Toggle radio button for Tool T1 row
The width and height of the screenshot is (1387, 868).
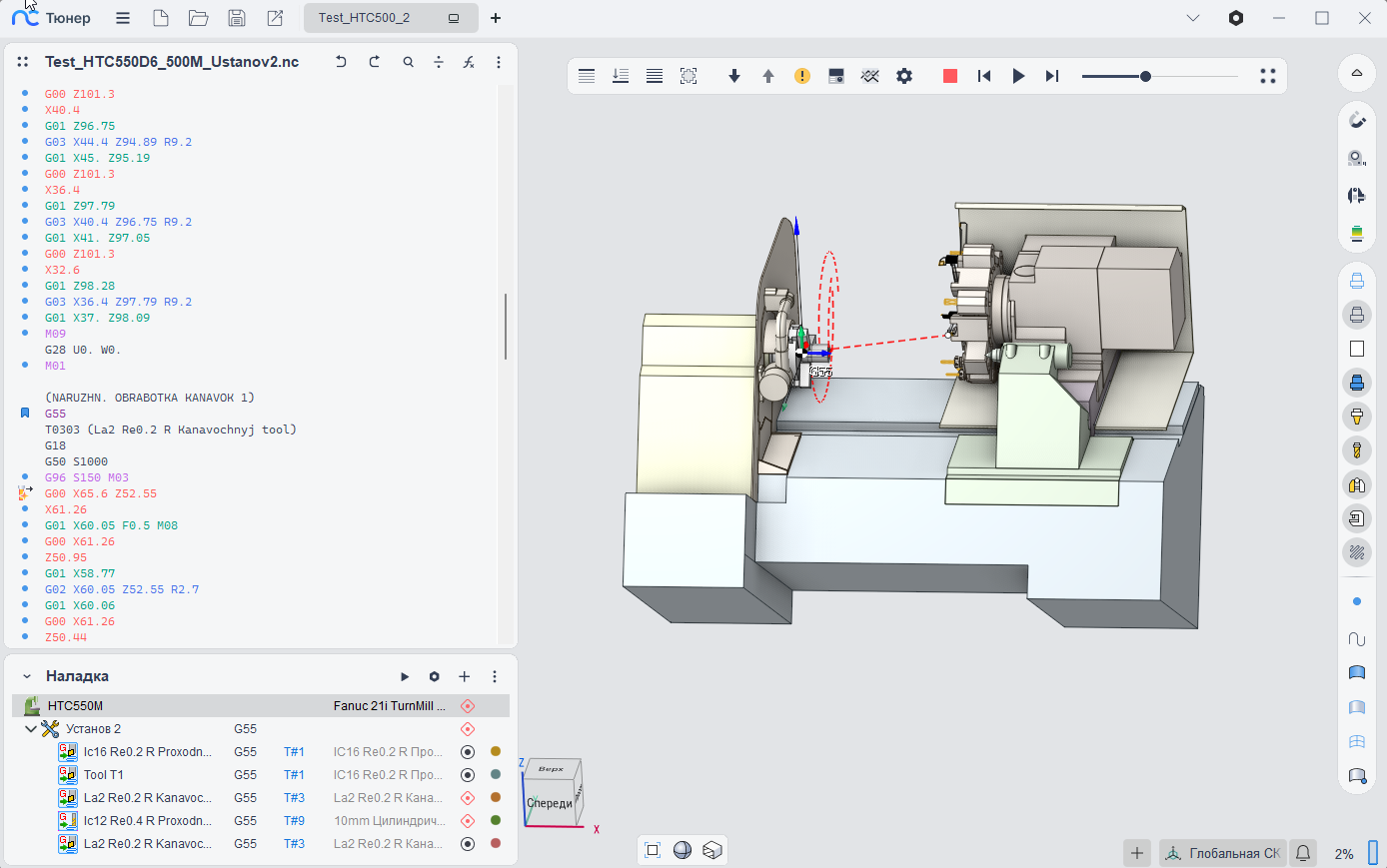(467, 775)
